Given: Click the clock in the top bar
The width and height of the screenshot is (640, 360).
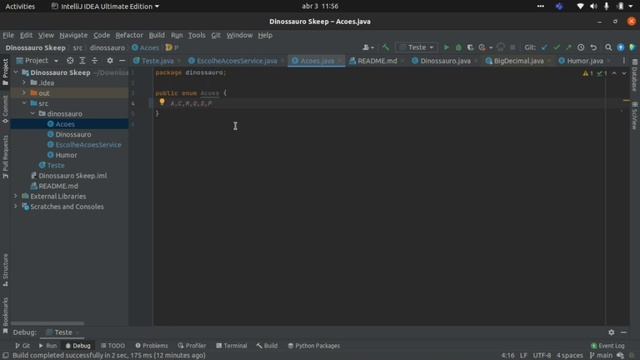Looking at the screenshot, I should [320, 6].
